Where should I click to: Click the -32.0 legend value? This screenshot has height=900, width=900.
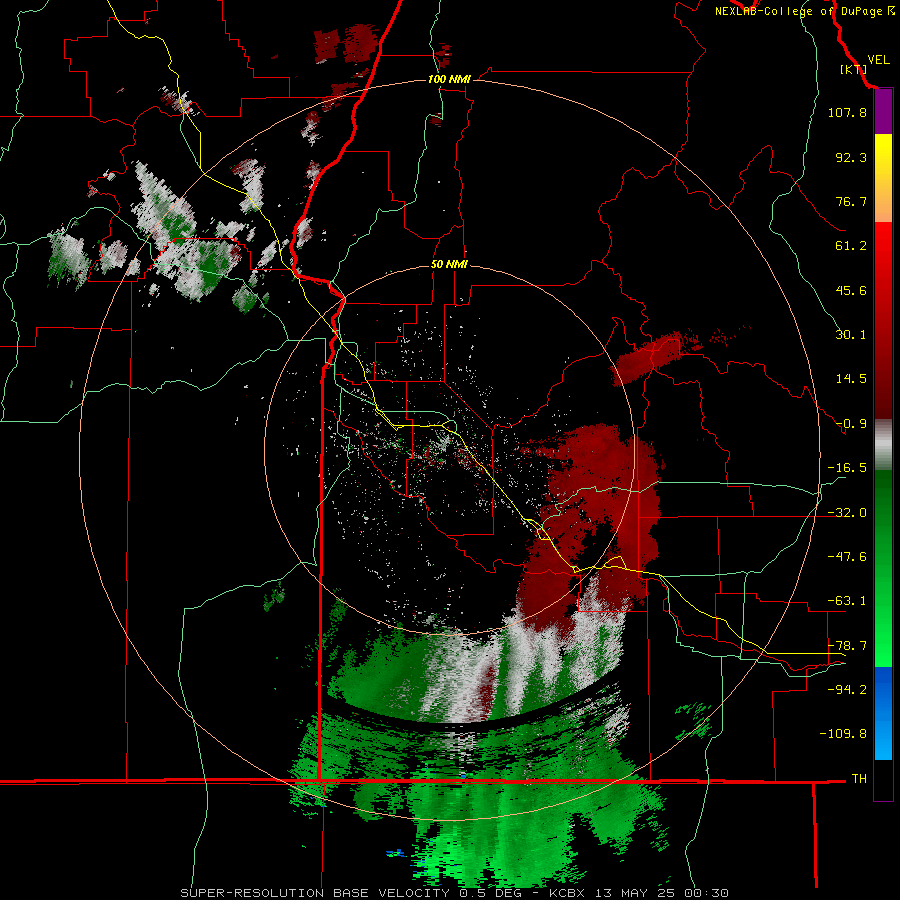tap(847, 513)
